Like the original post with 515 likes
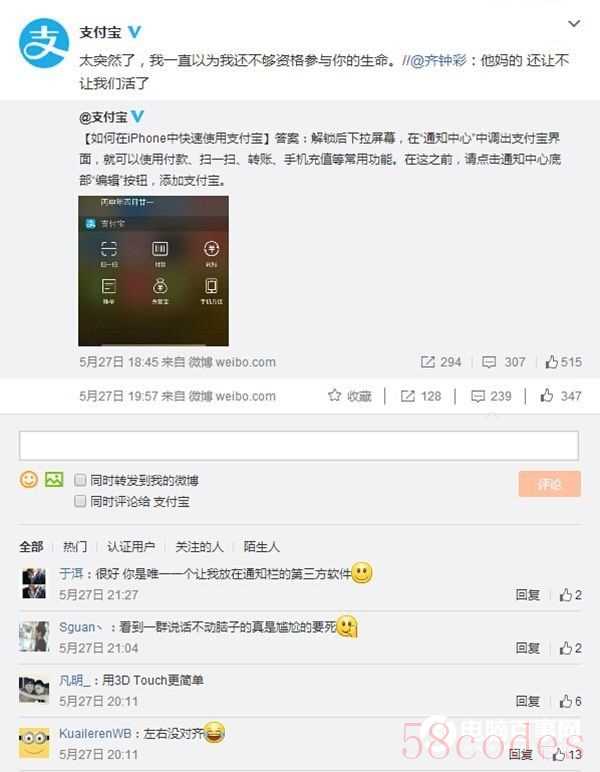Screen dimensions: 600x772 point(551,362)
